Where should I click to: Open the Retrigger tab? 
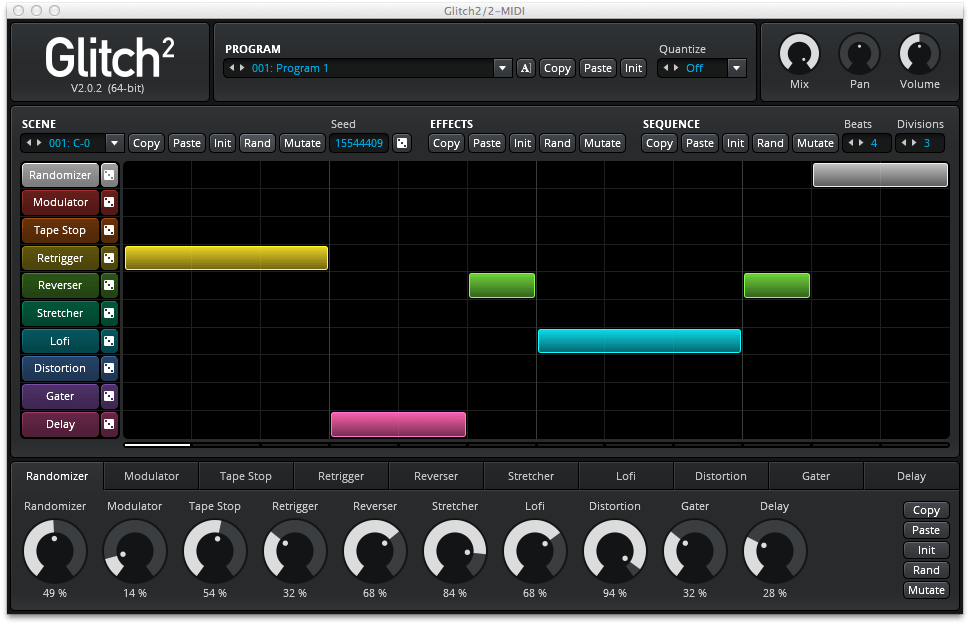341,476
